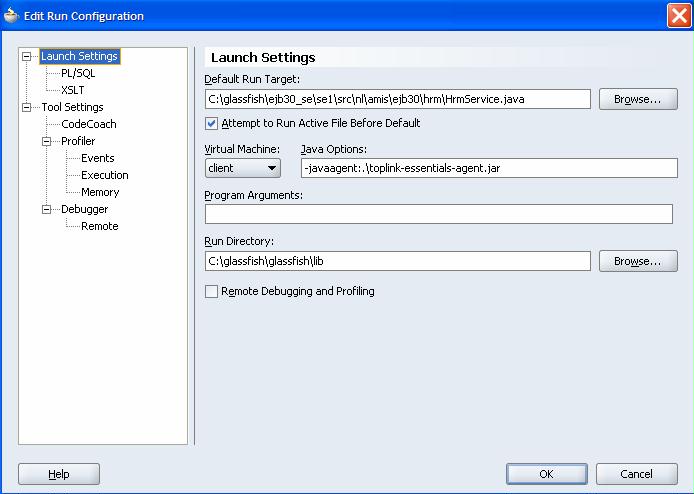Open the Execution profiler settings
694x494 pixels.
coord(105,175)
